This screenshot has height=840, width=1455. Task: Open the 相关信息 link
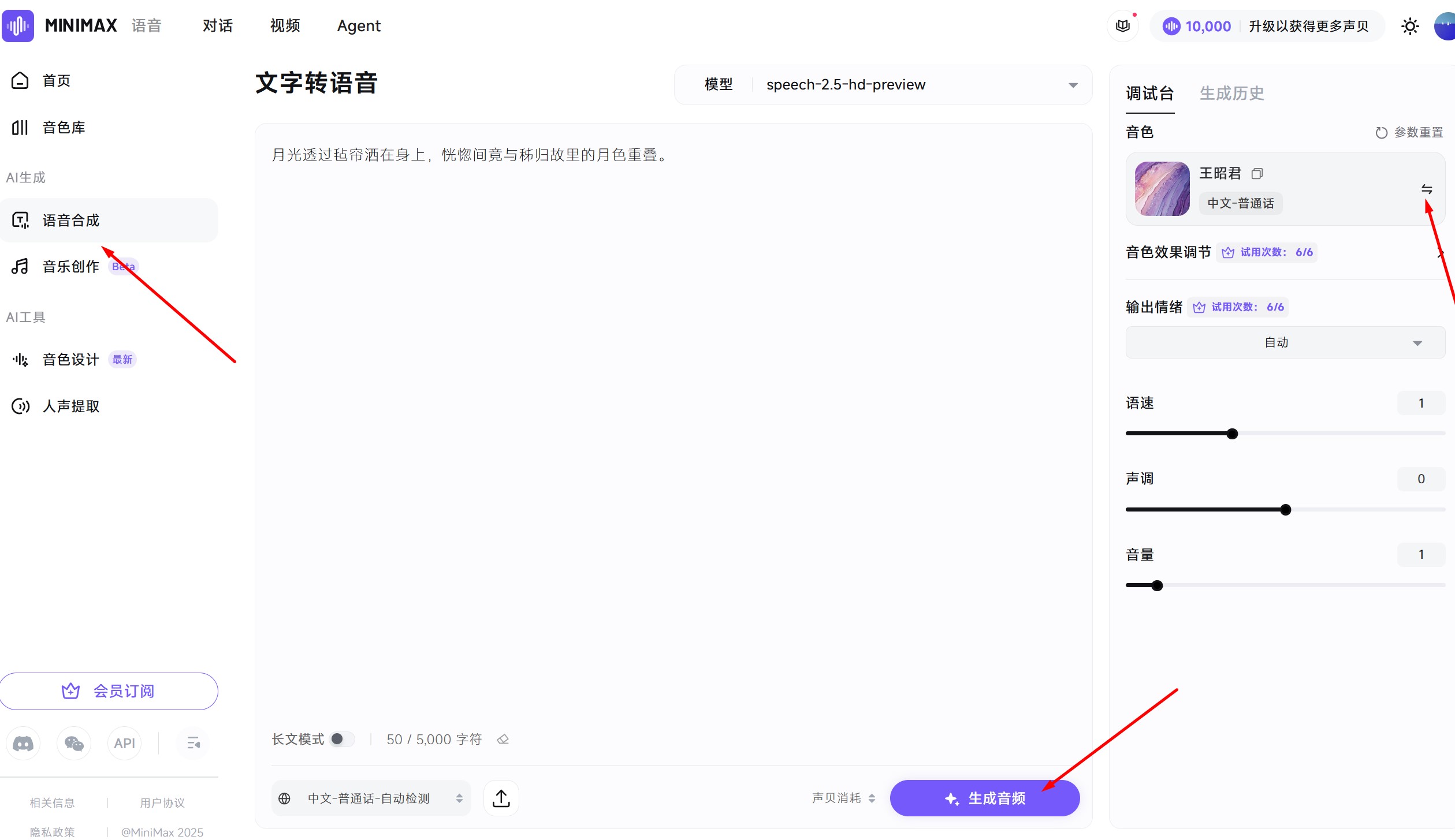[53, 802]
